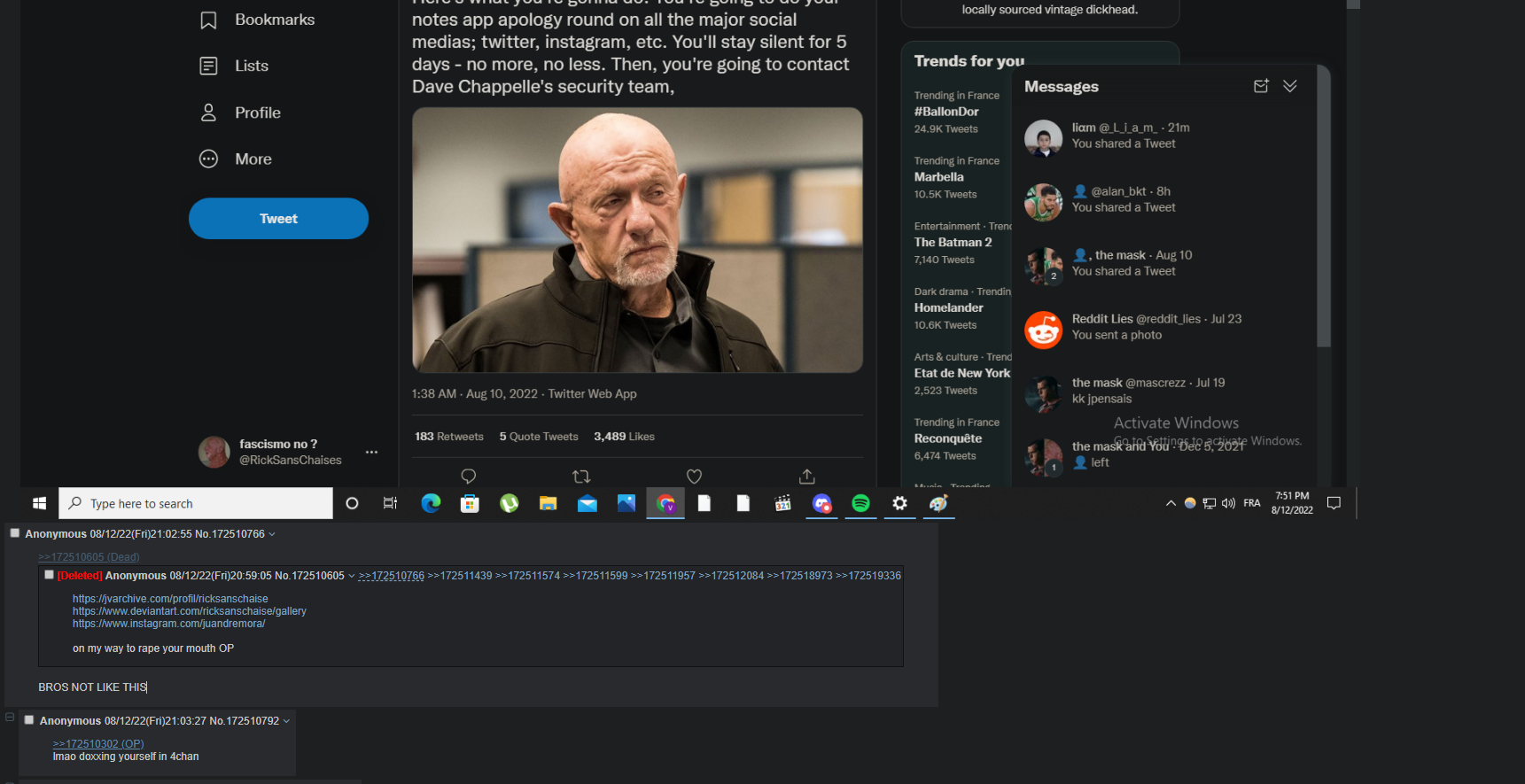Click the Lists document icon
Viewport: 1525px width, 784px height.
pyautogui.click(x=208, y=66)
